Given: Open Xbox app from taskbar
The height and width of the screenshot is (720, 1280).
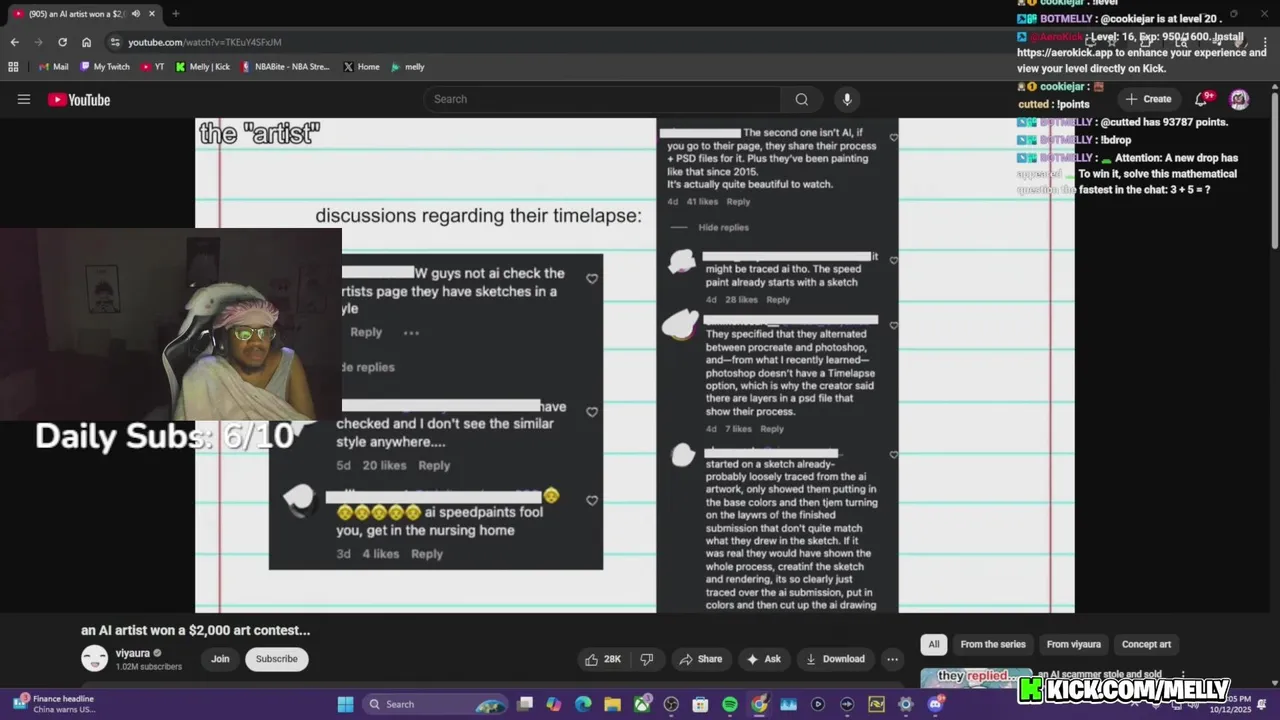Looking at the screenshot, I should click(642, 704).
